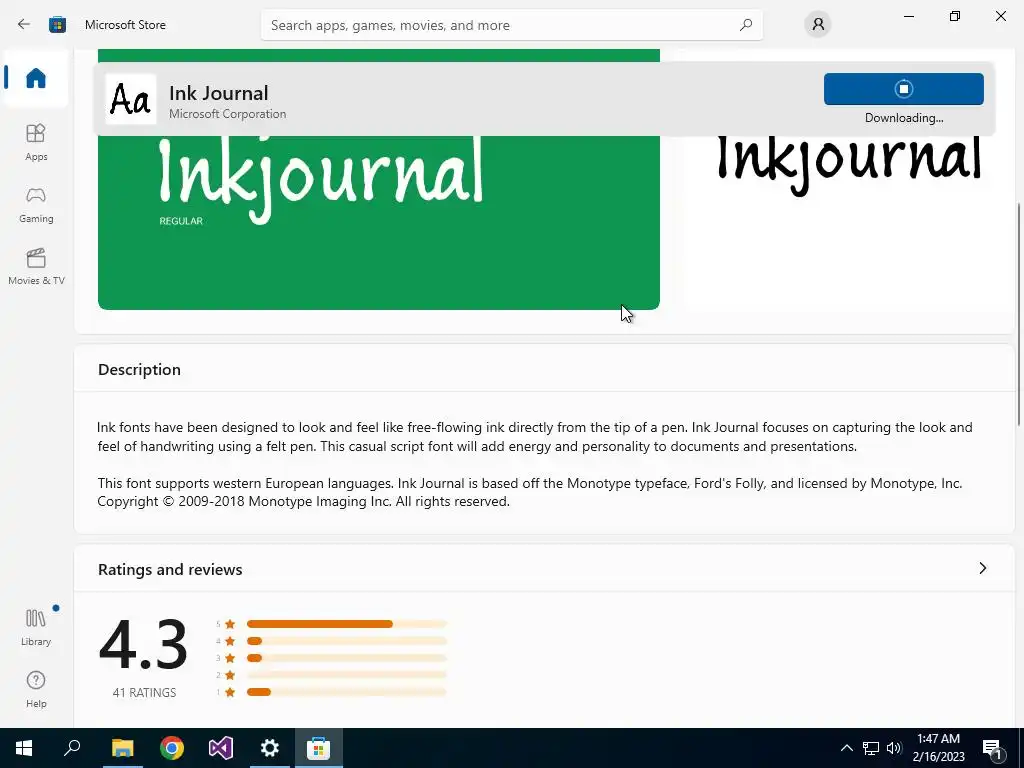
Task: Go back with the back arrow
Action: click(24, 25)
